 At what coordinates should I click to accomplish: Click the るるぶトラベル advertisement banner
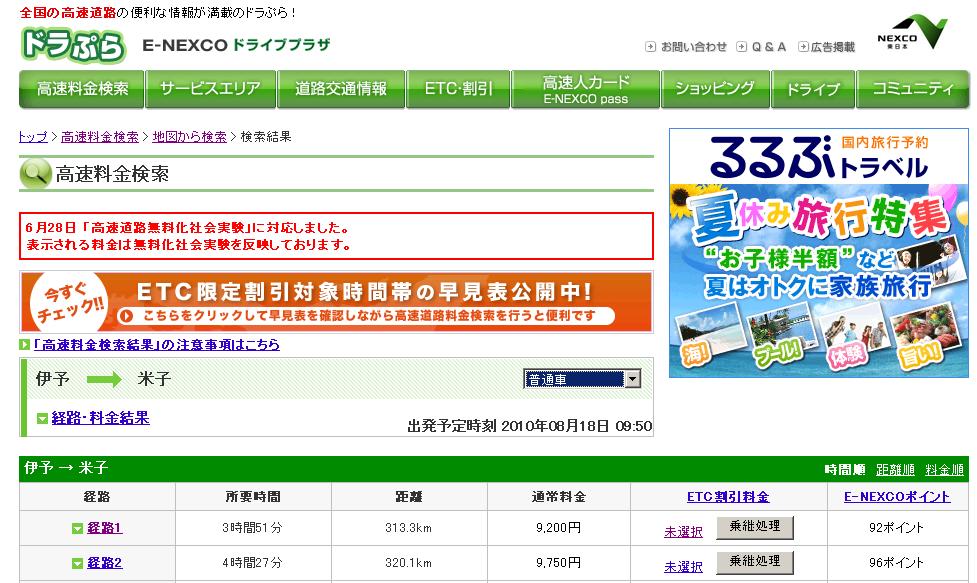[819, 253]
